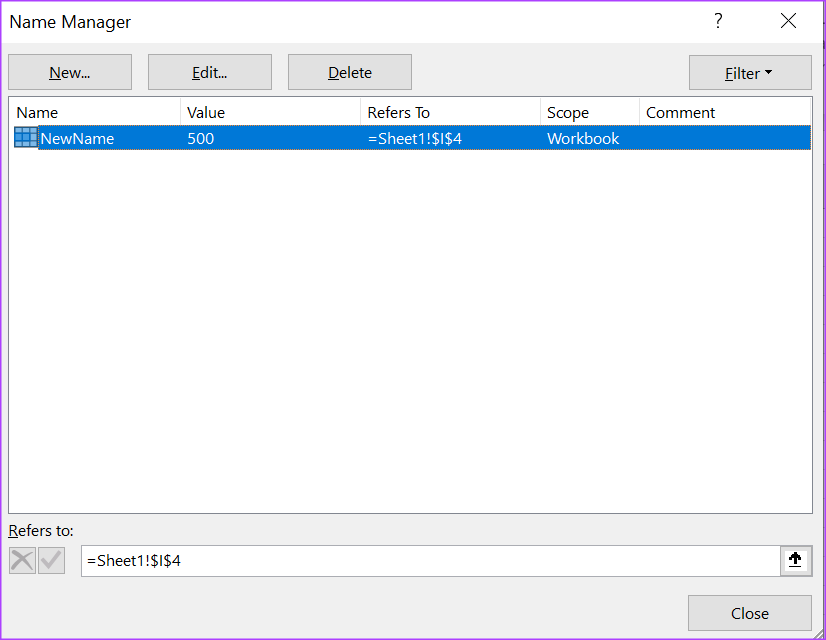Sort by the Name column header
Viewport: 826px width, 640px height.
pos(95,112)
